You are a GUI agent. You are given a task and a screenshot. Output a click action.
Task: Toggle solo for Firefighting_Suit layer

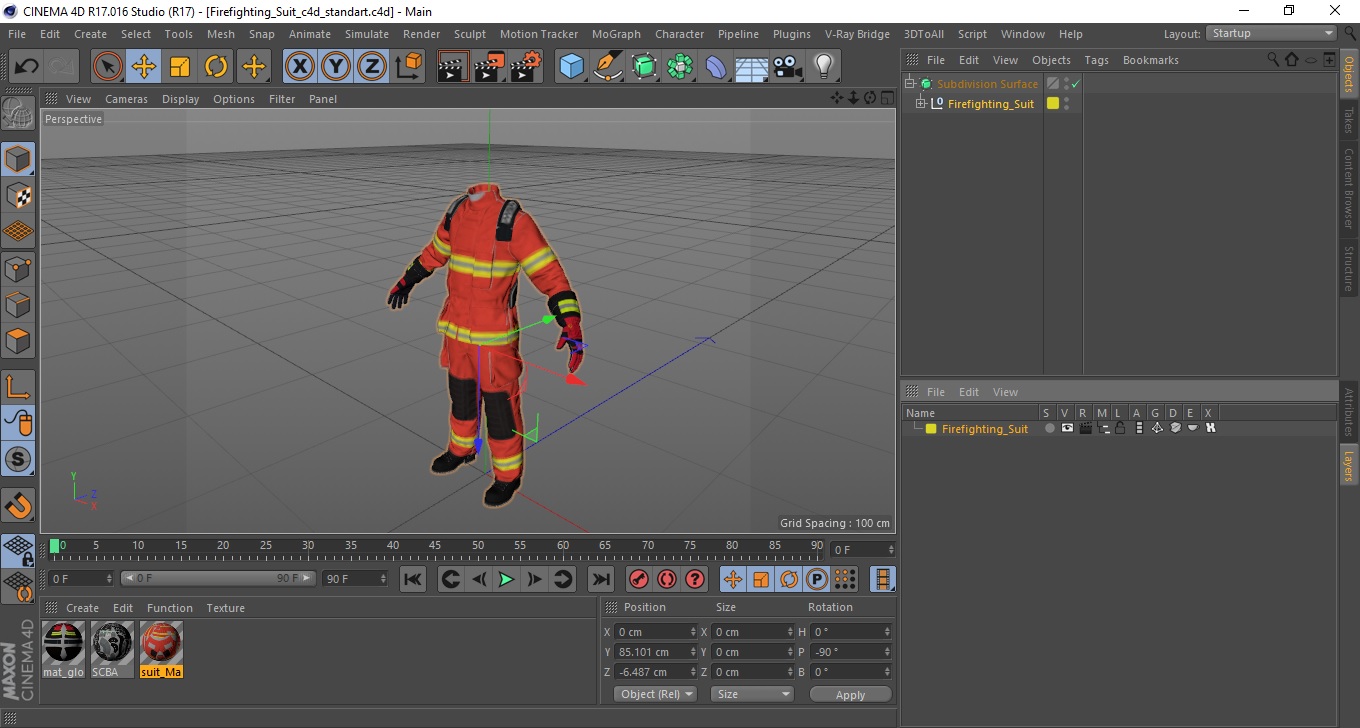click(1049, 428)
